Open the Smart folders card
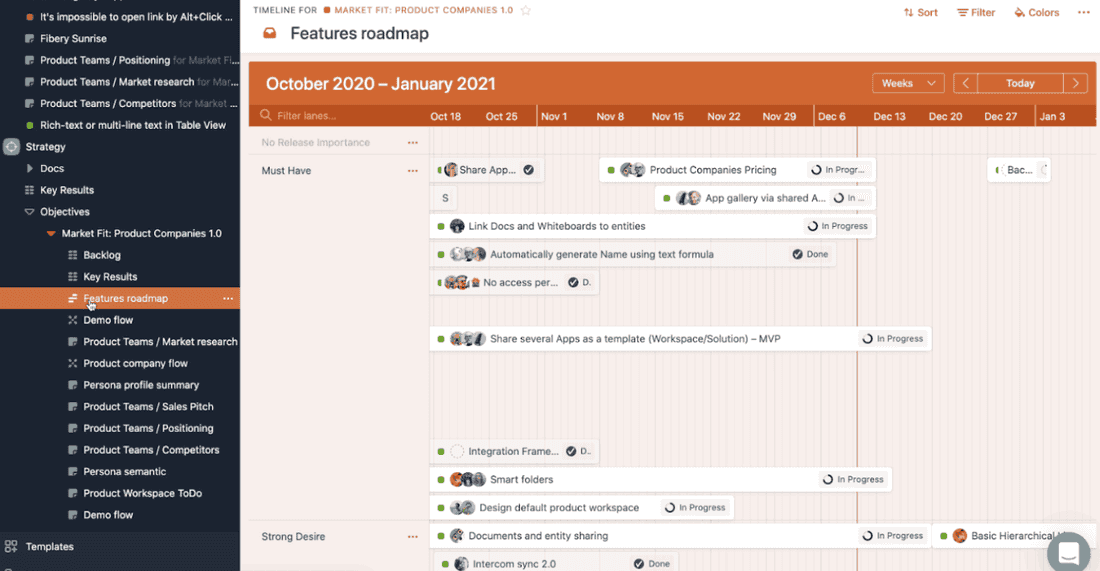Viewport: 1100px width, 571px height. point(660,480)
